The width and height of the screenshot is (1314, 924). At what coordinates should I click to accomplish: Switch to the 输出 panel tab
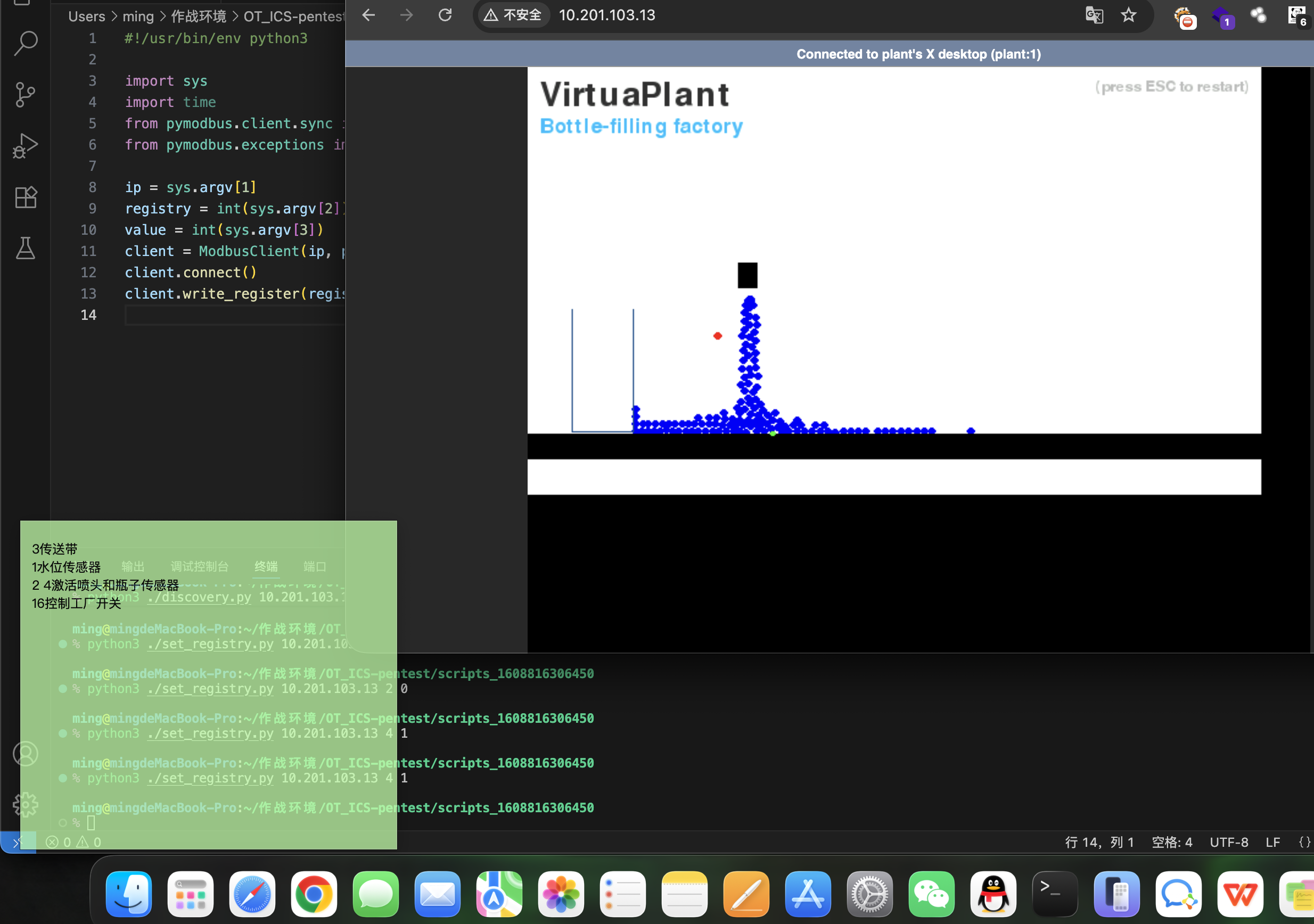[133, 566]
